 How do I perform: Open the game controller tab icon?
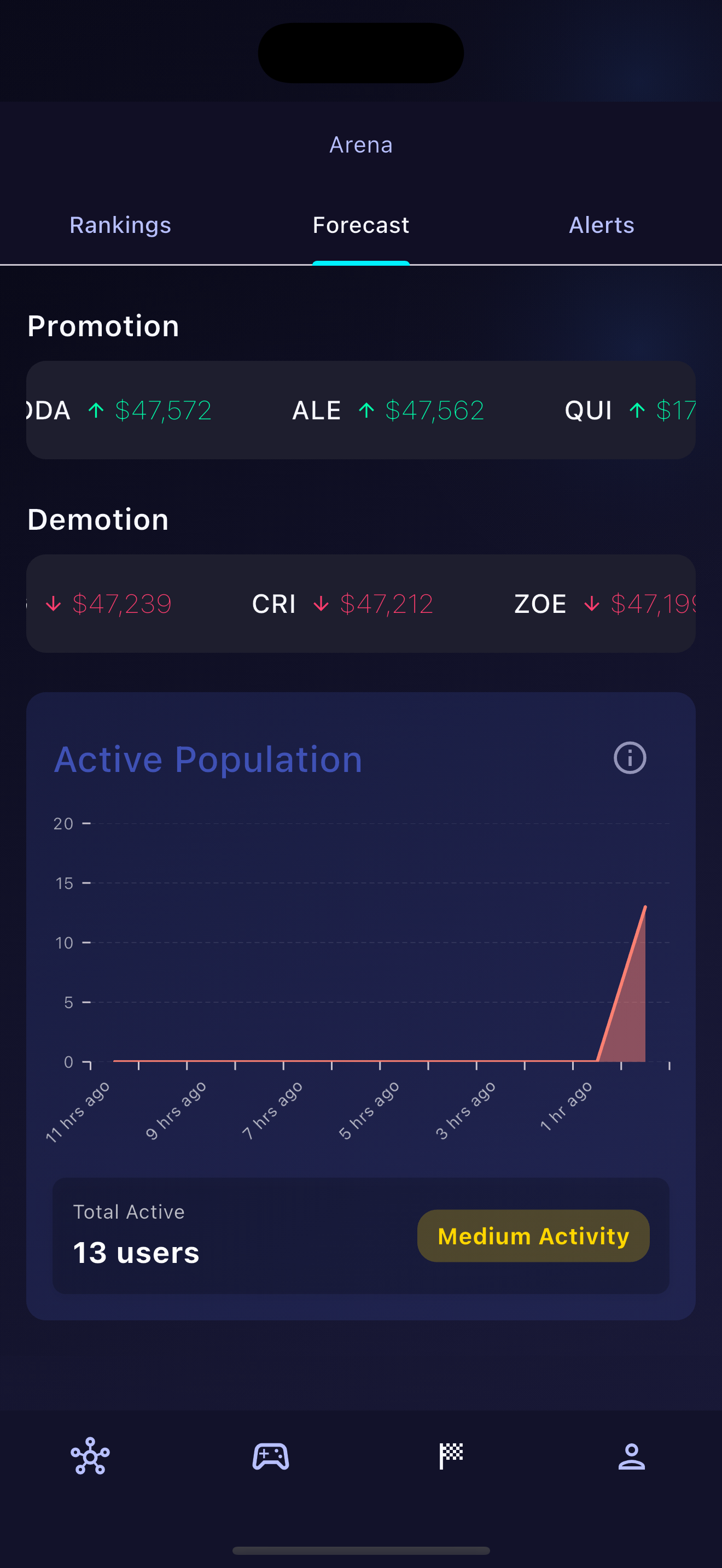point(271,1456)
